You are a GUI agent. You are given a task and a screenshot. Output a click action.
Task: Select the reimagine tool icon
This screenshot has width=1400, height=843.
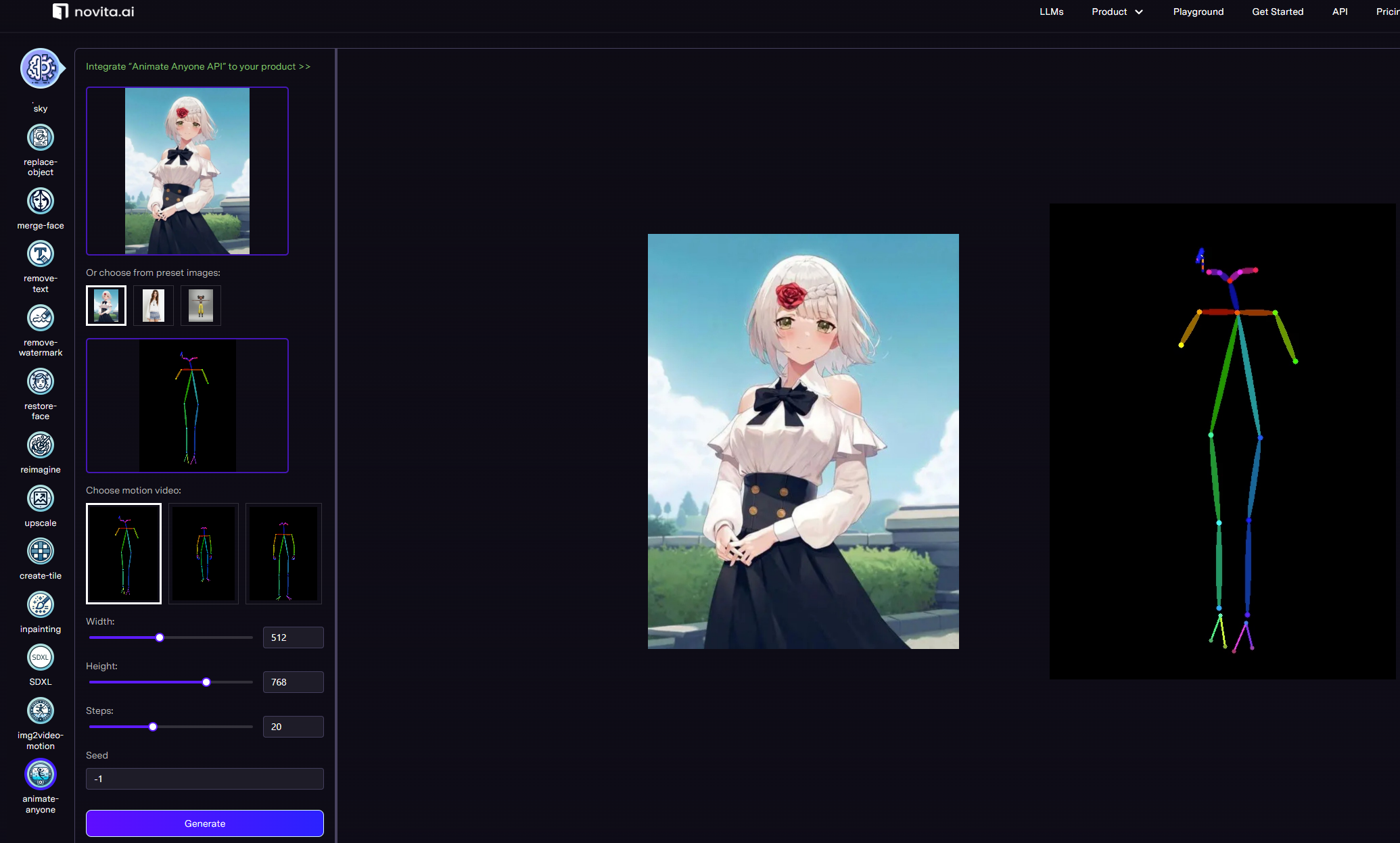(x=41, y=445)
